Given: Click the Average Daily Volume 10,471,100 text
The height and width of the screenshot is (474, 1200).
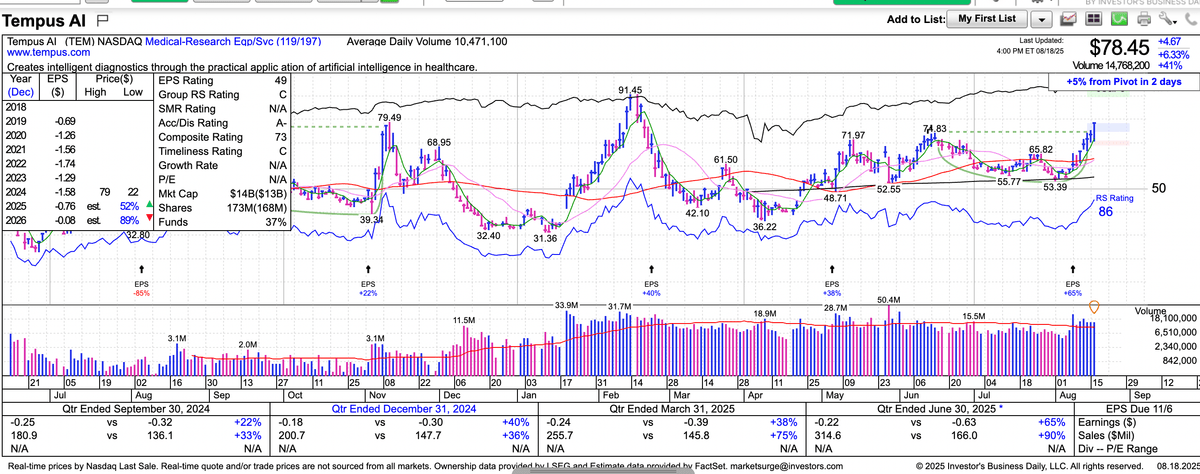Looking at the screenshot, I should [x=426, y=42].
